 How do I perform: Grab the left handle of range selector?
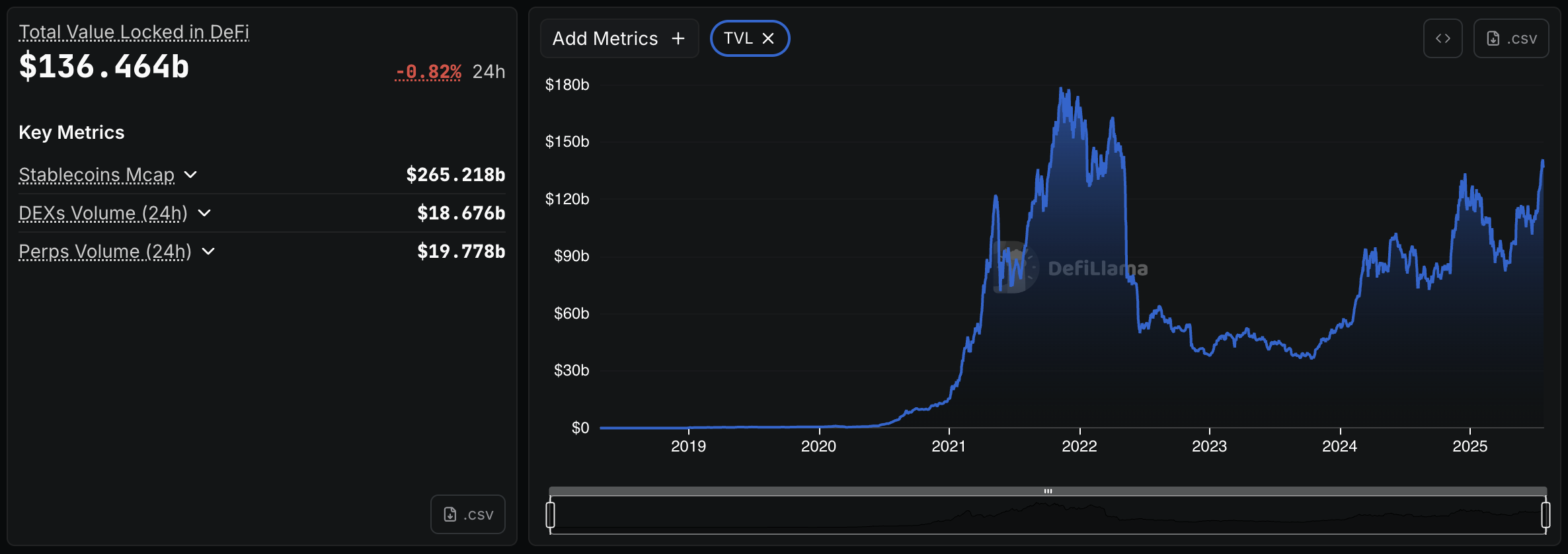tap(550, 514)
